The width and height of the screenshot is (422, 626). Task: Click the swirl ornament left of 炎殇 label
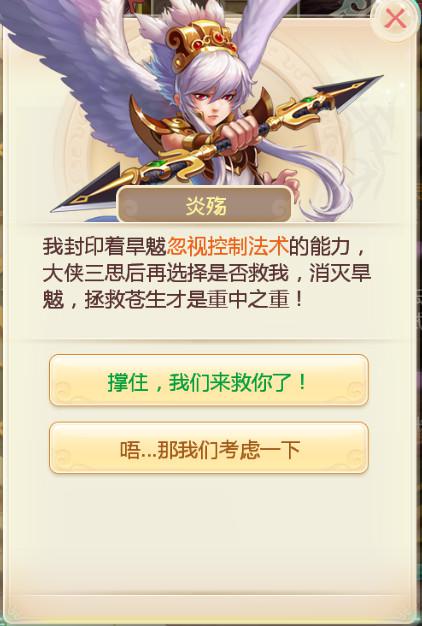tap(132, 206)
